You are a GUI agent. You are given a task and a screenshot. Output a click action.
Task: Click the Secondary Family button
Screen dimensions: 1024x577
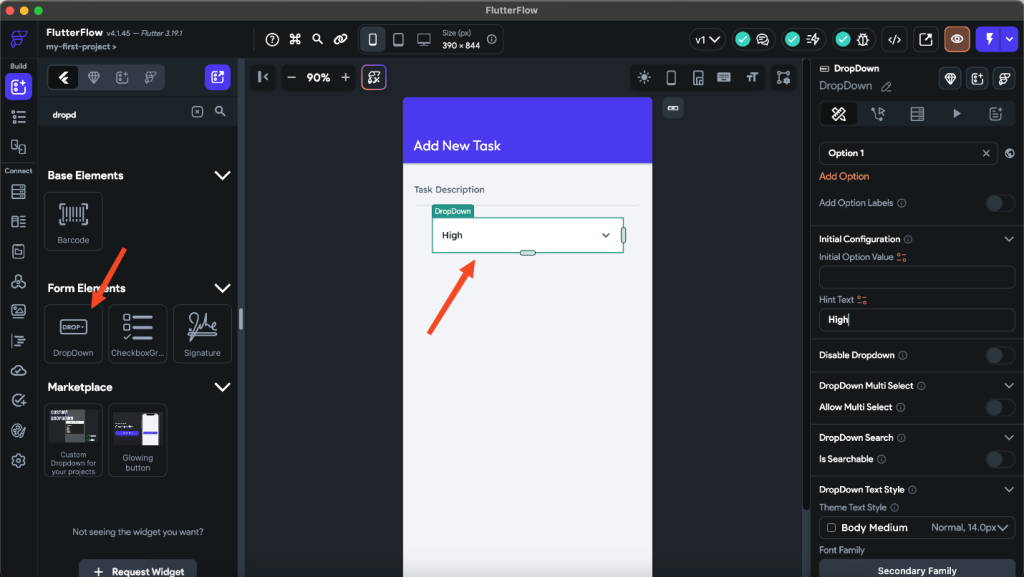pyautogui.click(x=917, y=569)
